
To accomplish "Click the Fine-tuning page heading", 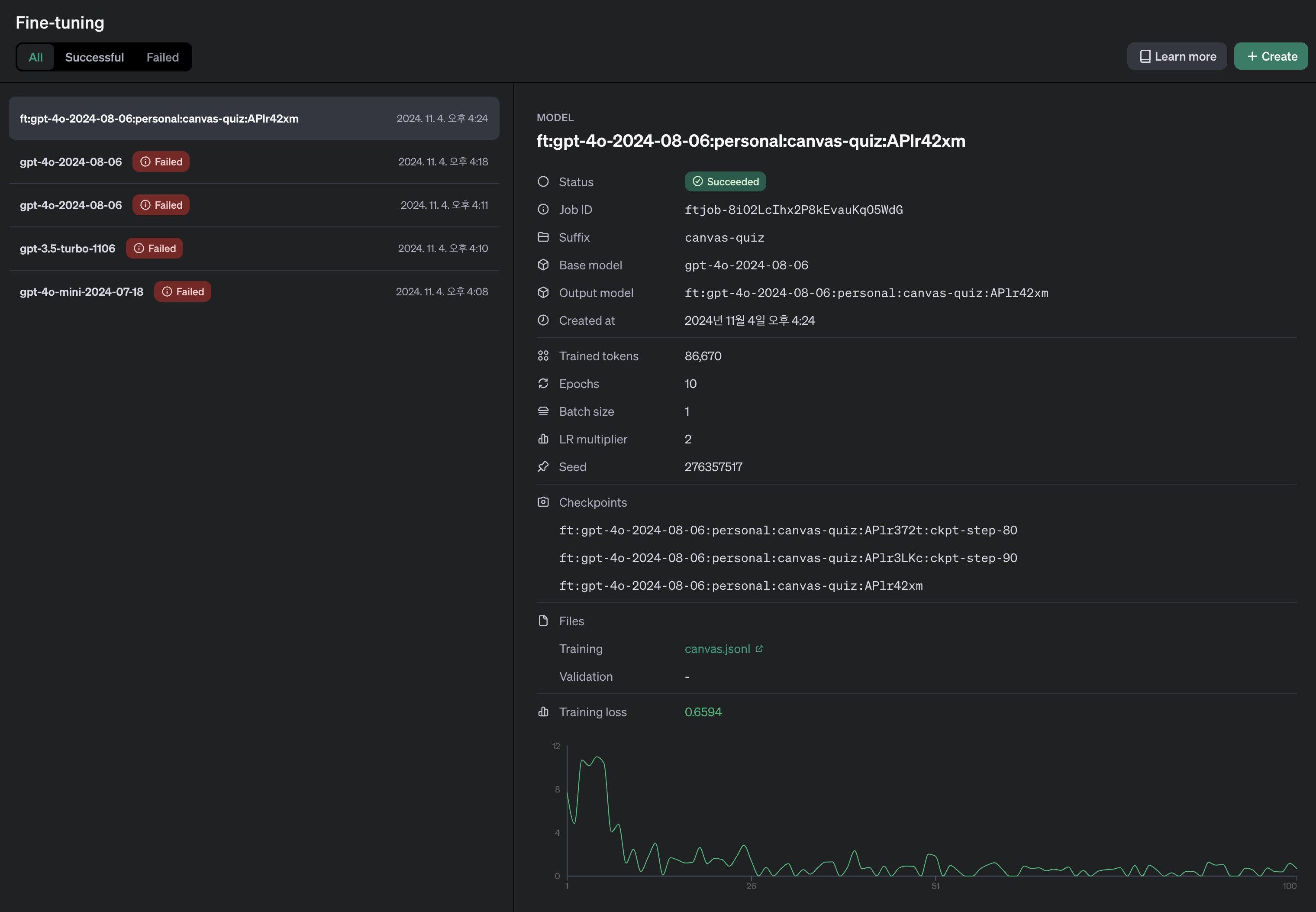I will 60,23.
